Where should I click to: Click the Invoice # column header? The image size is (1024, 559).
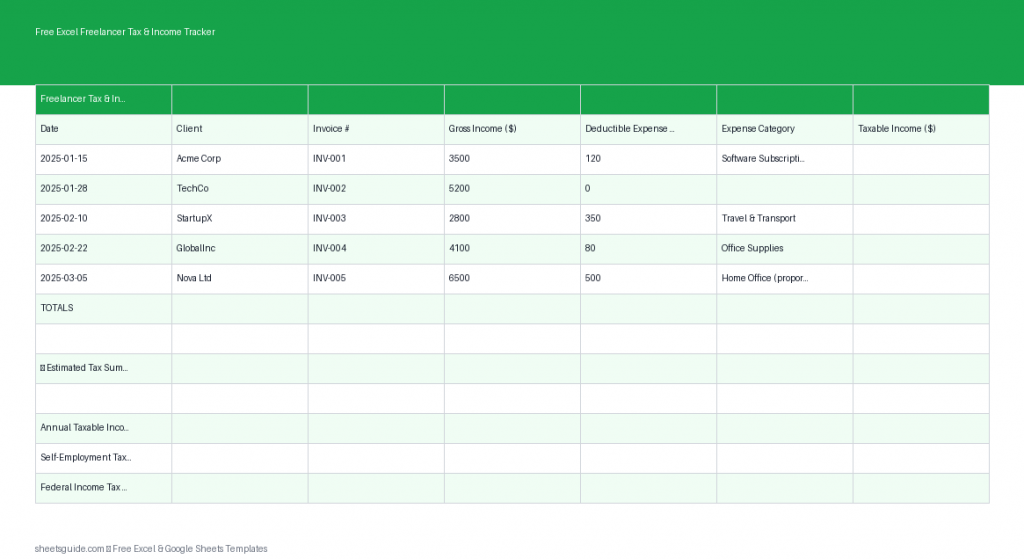[375, 129]
